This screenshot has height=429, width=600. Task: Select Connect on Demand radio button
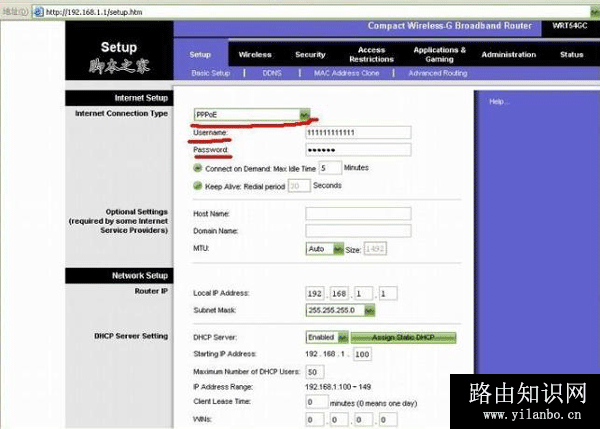tap(197, 168)
